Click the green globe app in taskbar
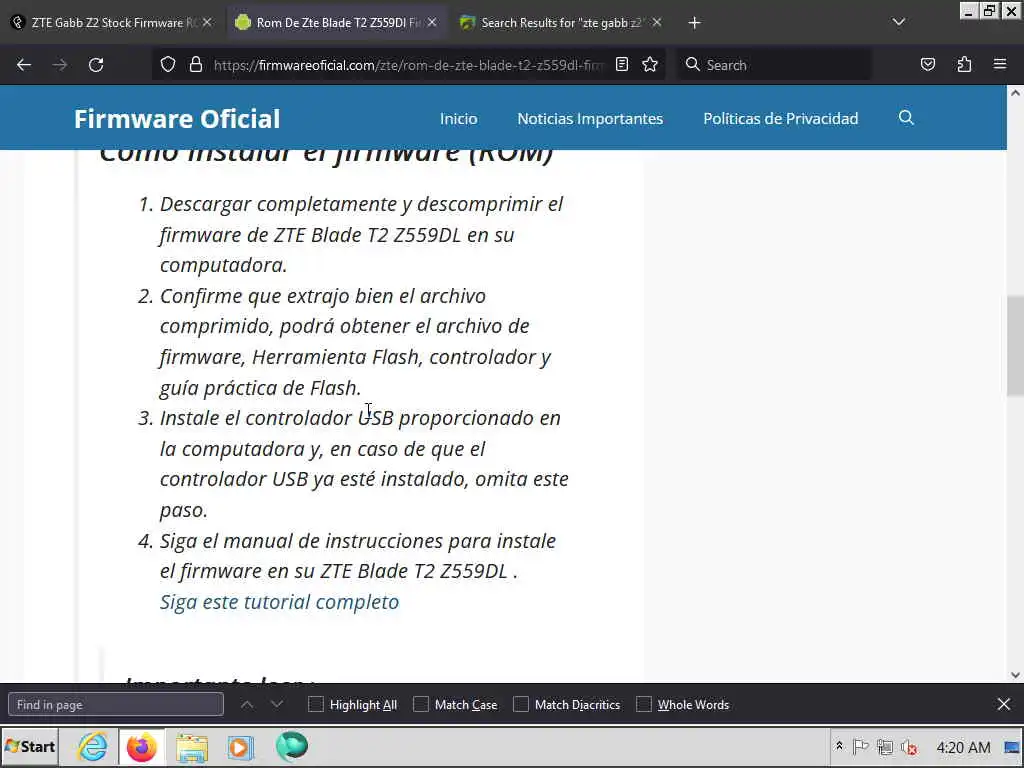Image resolution: width=1024 pixels, height=768 pixels. pos(291,746)
